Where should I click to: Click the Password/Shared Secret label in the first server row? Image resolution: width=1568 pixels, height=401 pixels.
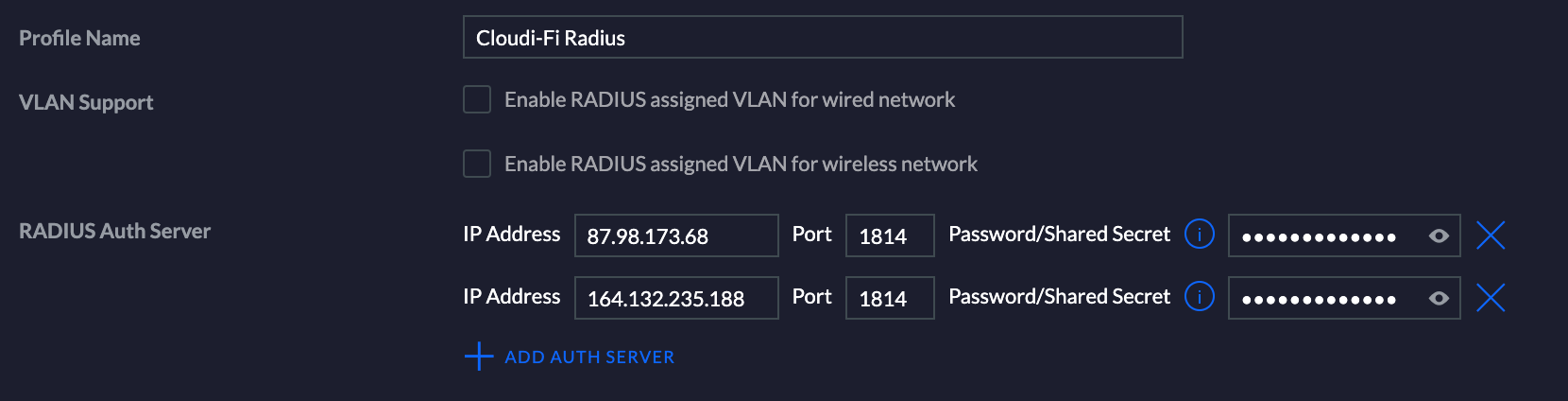[x=1059, y=235]
